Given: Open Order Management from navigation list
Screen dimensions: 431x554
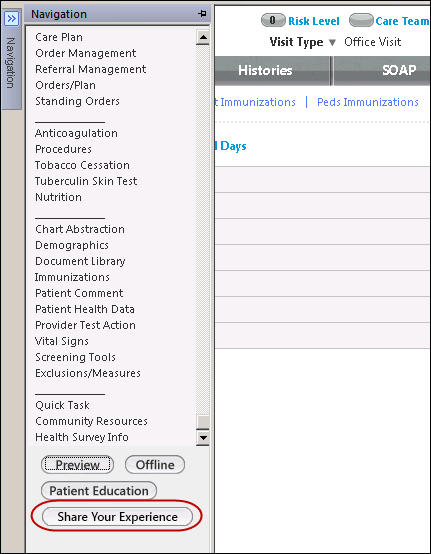Looking at the screenshot, I should (x=86, y=53).
